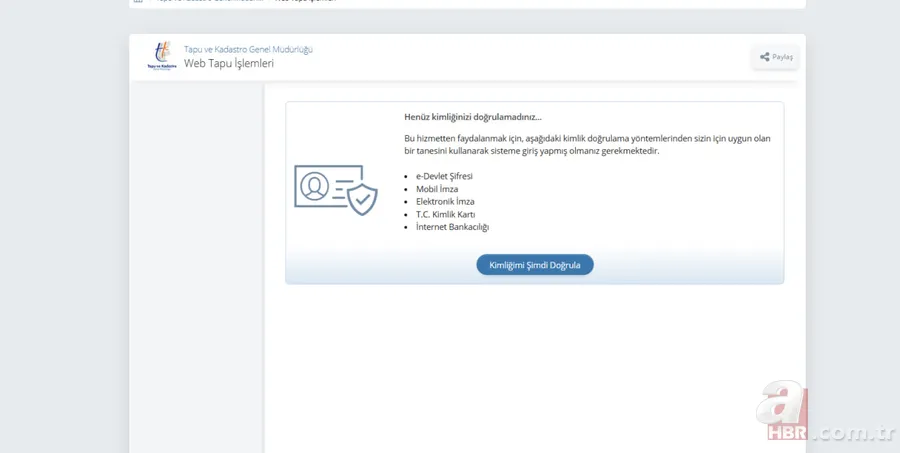900x453 pixels.
Task: Select the Mobil İmza list item
Action: coord(437,189)
